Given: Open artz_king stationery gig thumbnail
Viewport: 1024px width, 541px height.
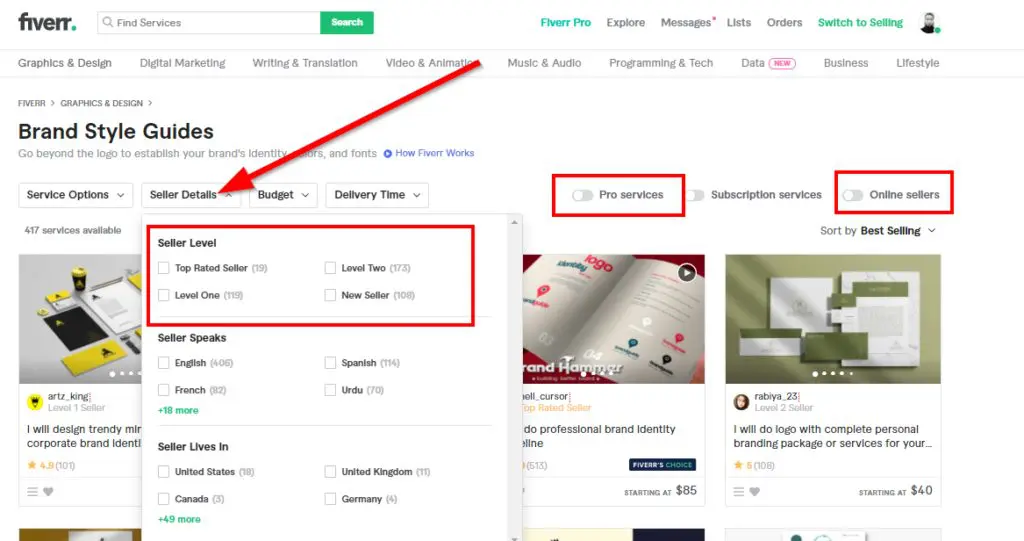Looking at the screenshot, I should coord(80,319).
